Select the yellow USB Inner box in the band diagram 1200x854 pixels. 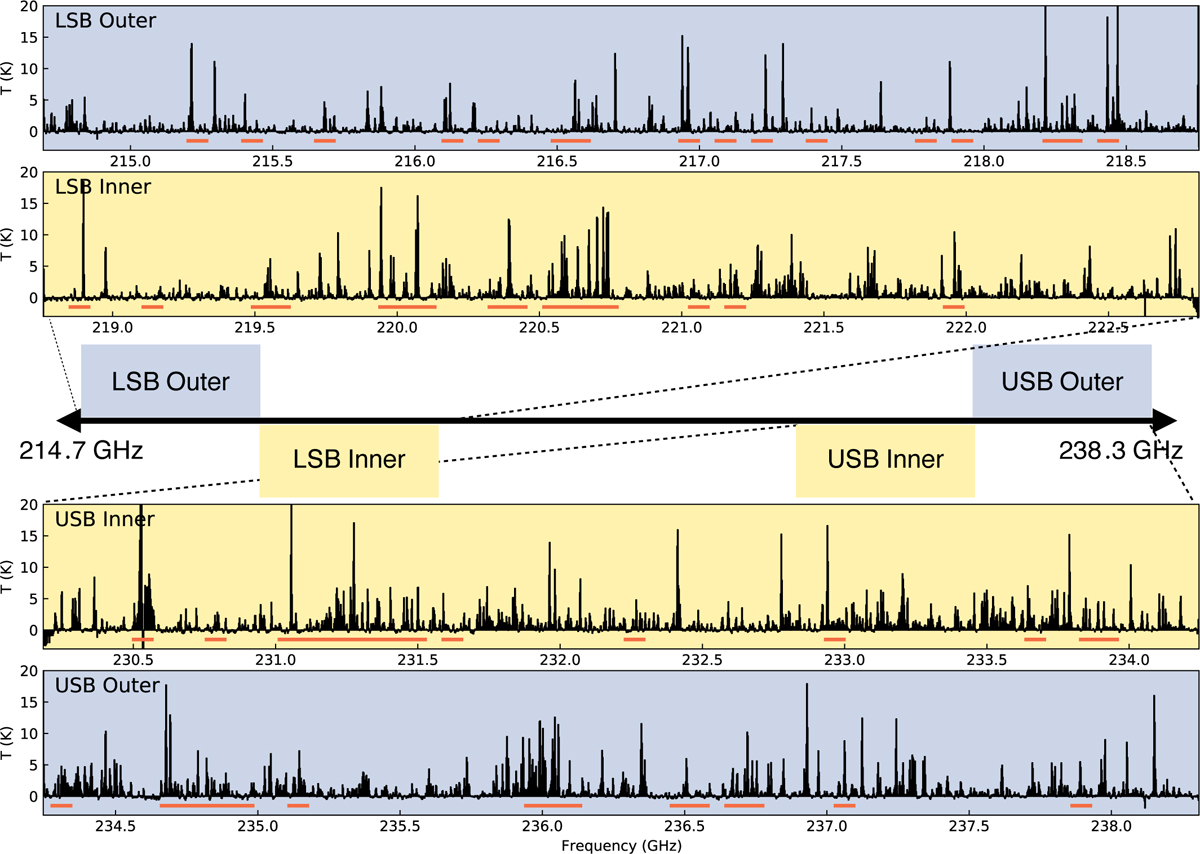tap(885, 460)
